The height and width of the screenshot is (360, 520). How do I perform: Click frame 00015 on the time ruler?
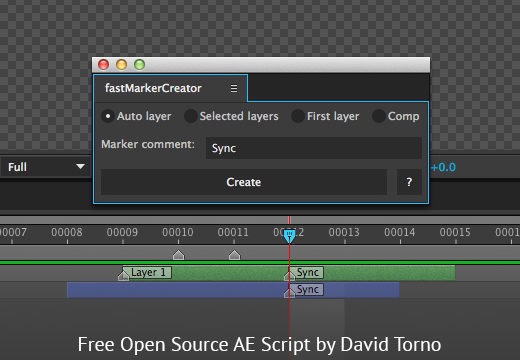coord(455,232)
